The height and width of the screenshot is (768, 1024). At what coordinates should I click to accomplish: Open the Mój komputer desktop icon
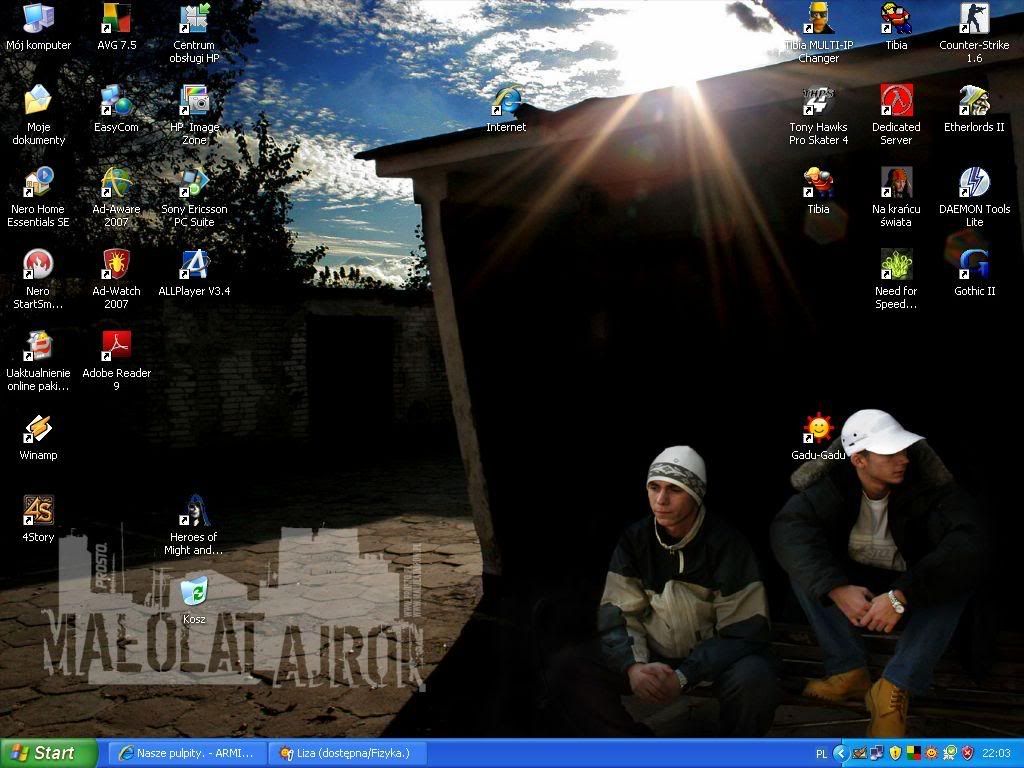pyautogui.click(x=38, y=19)
